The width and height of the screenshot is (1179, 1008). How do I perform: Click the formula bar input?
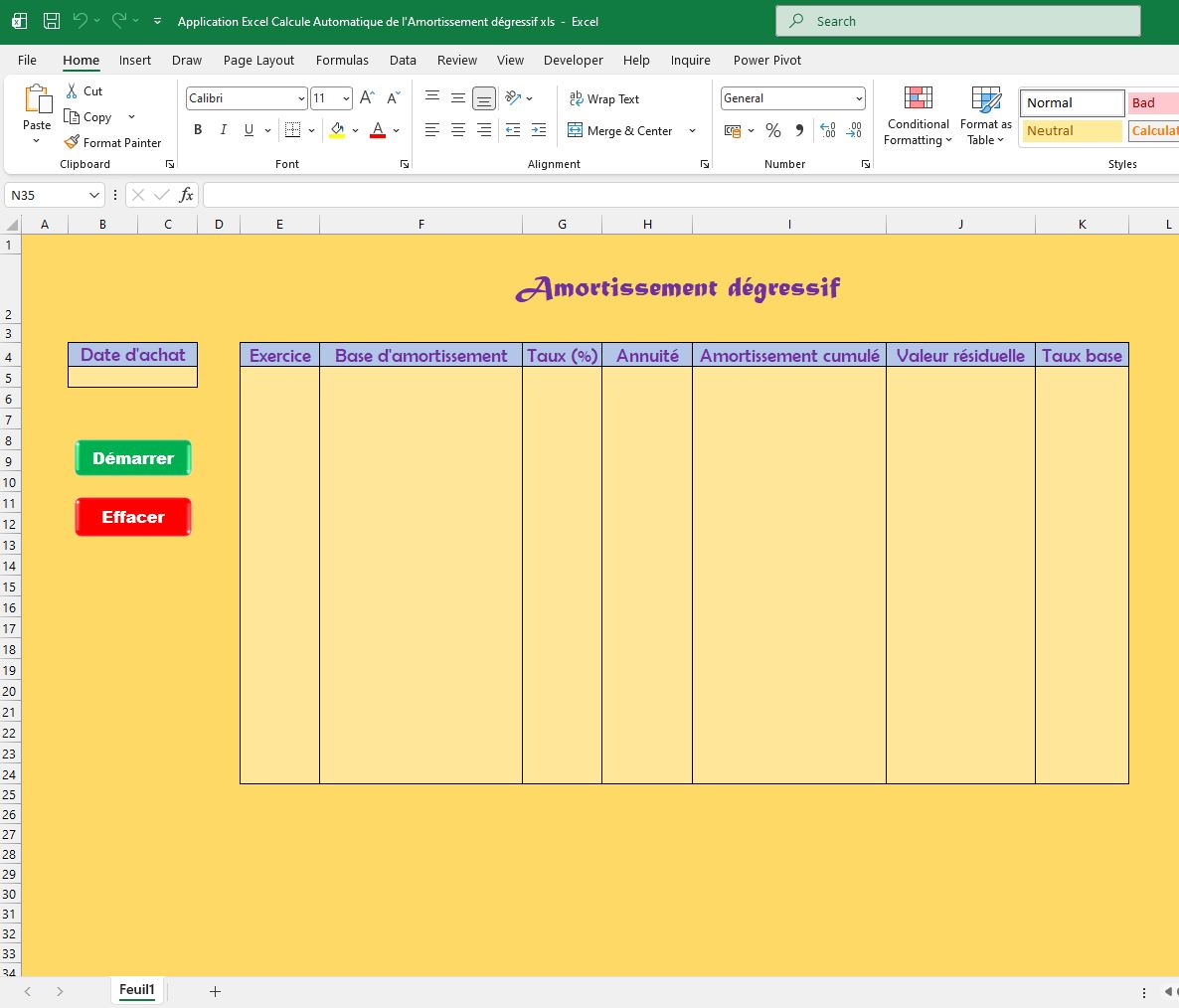pyautogui.click(x=690, y=196)
